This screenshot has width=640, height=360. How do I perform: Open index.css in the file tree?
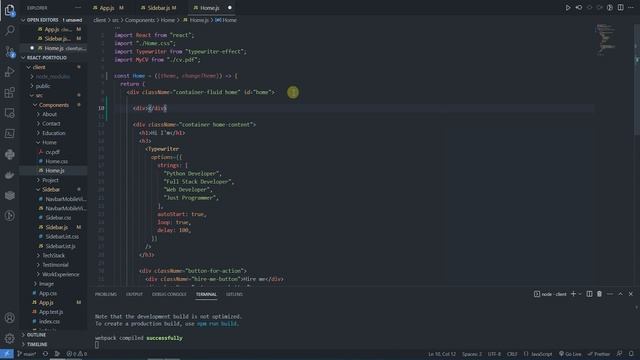pos(49,321)
